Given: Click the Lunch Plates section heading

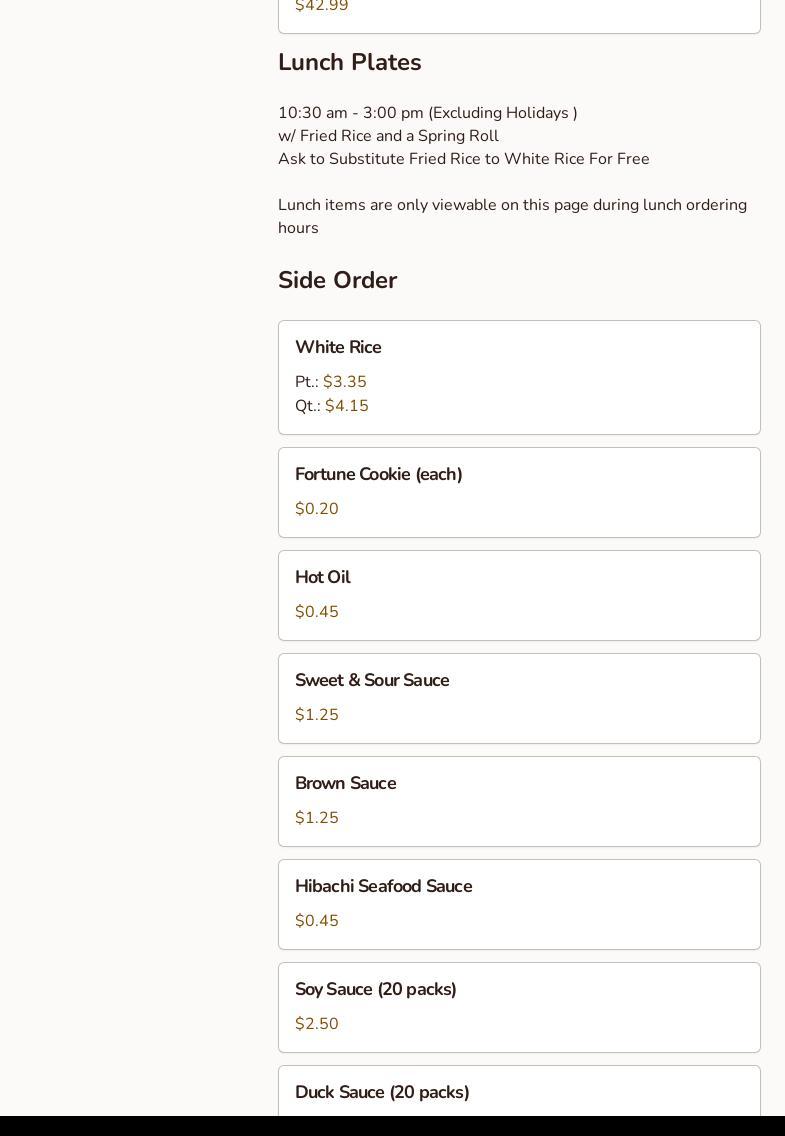Looking at the screenshot, I should [350, 62].
